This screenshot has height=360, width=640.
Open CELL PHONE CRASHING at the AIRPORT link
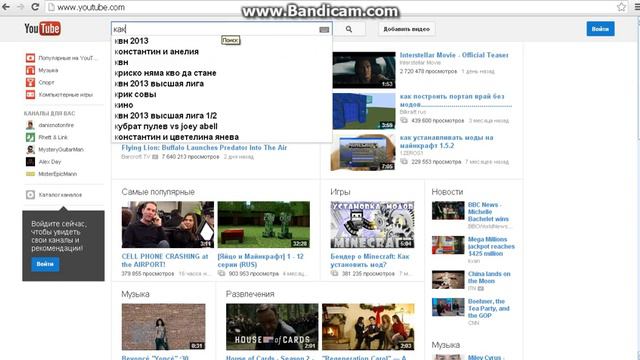[x=165, y=260]
